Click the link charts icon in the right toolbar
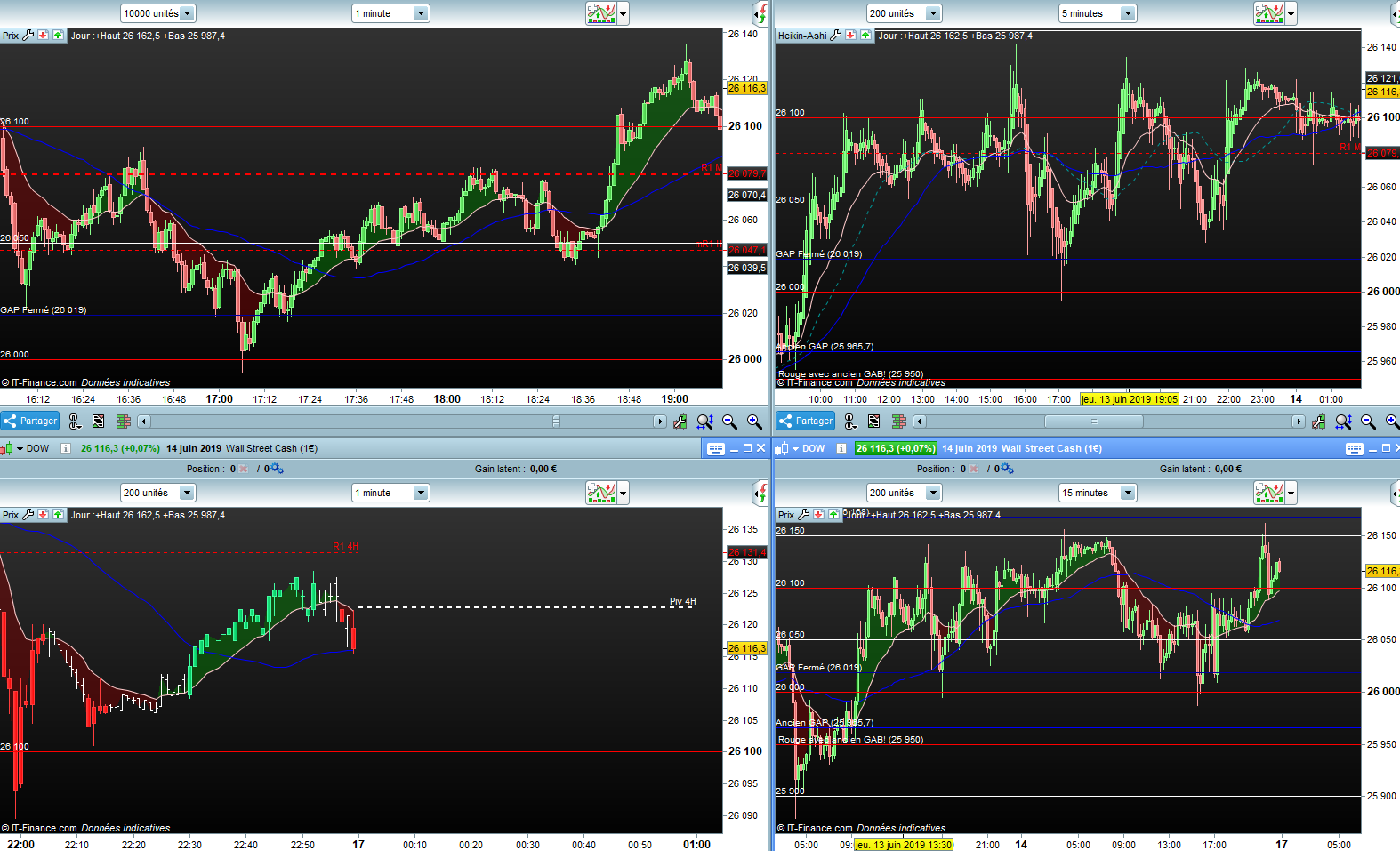Image resolution: width=1400 pixels, height=851 pixels. (x=850, y=421)
